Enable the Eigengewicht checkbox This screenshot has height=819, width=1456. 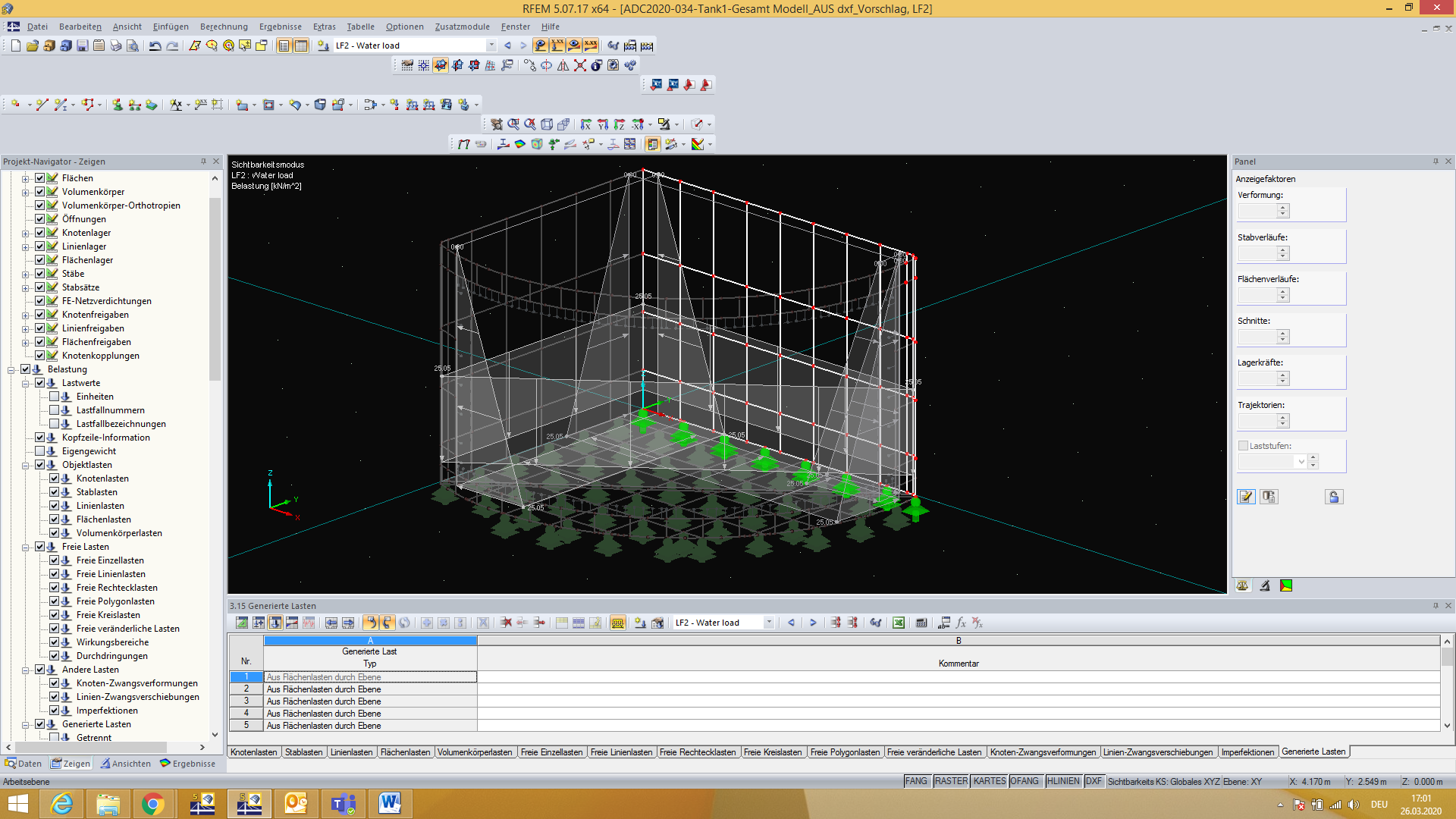[40, 451]
